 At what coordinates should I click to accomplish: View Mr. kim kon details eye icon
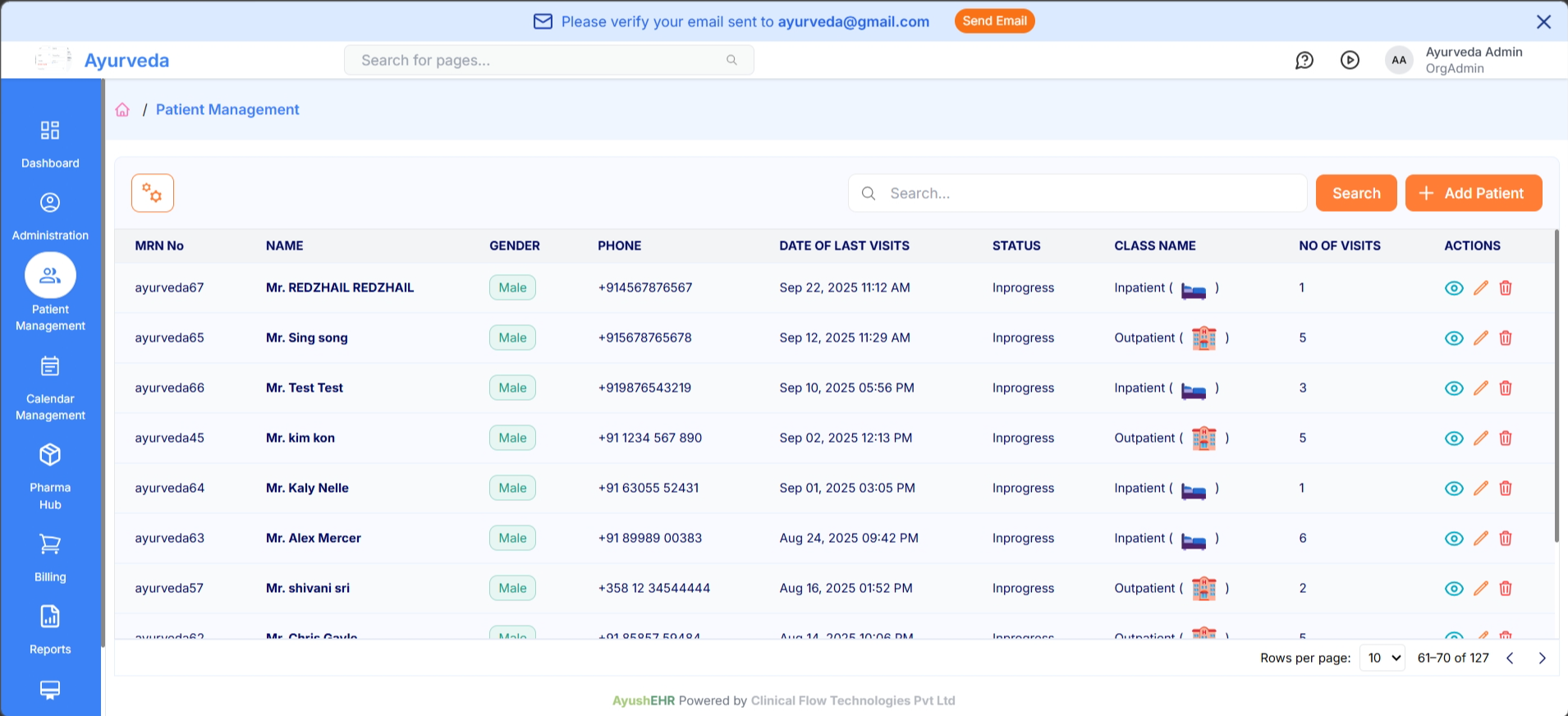pos(1453,438)
